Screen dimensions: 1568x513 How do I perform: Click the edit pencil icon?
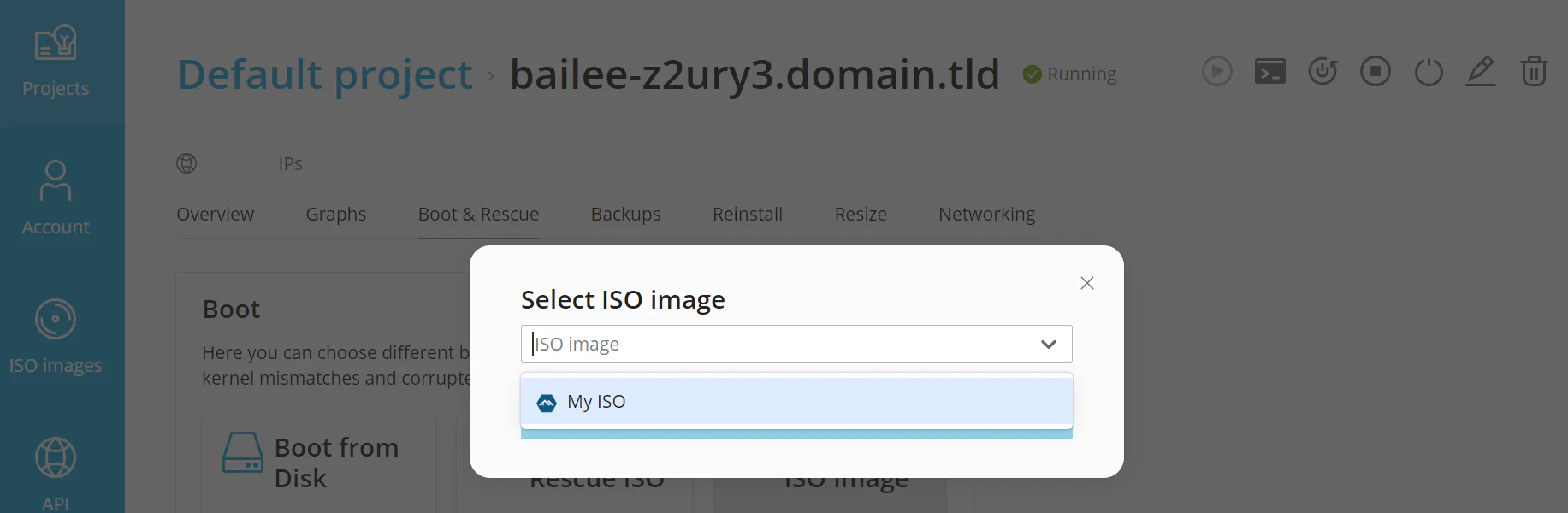point(1481,71)
